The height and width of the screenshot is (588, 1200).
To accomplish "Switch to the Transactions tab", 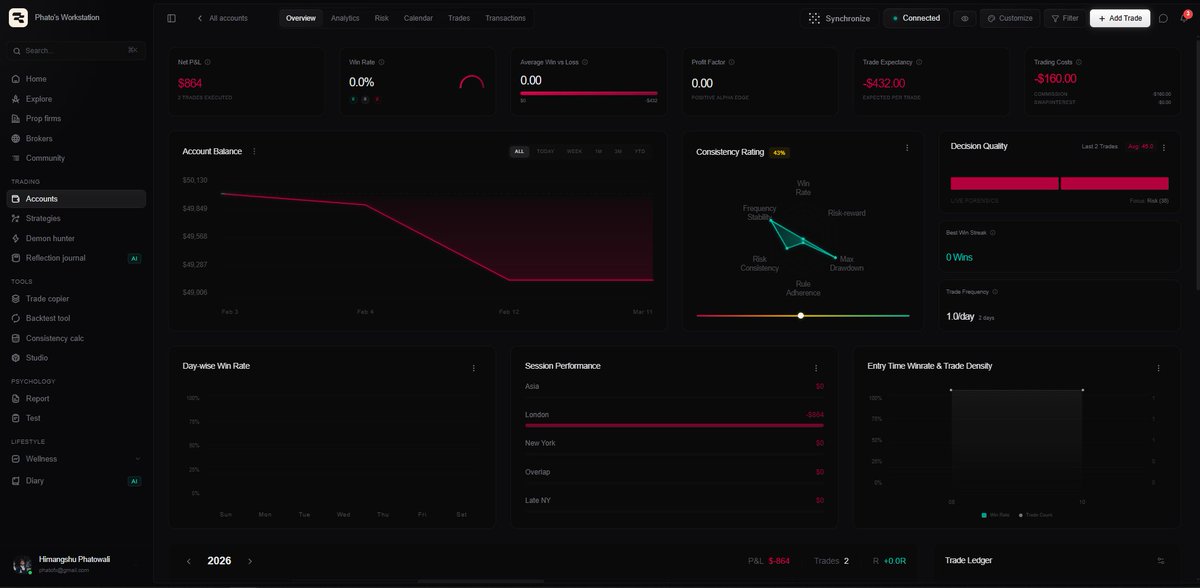I will (505, 18).
